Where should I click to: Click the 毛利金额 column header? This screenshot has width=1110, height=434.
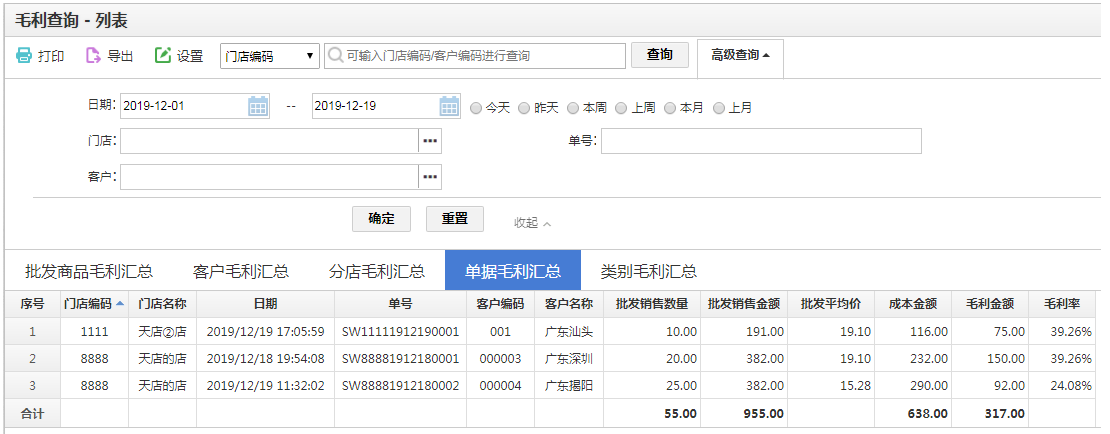990,304
